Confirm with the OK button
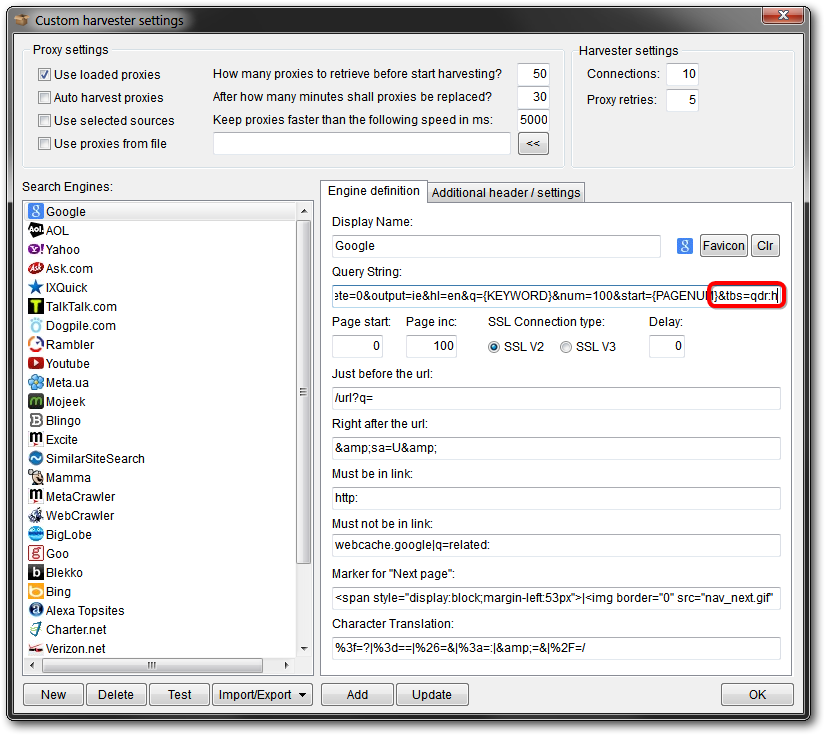 point(757,694)
